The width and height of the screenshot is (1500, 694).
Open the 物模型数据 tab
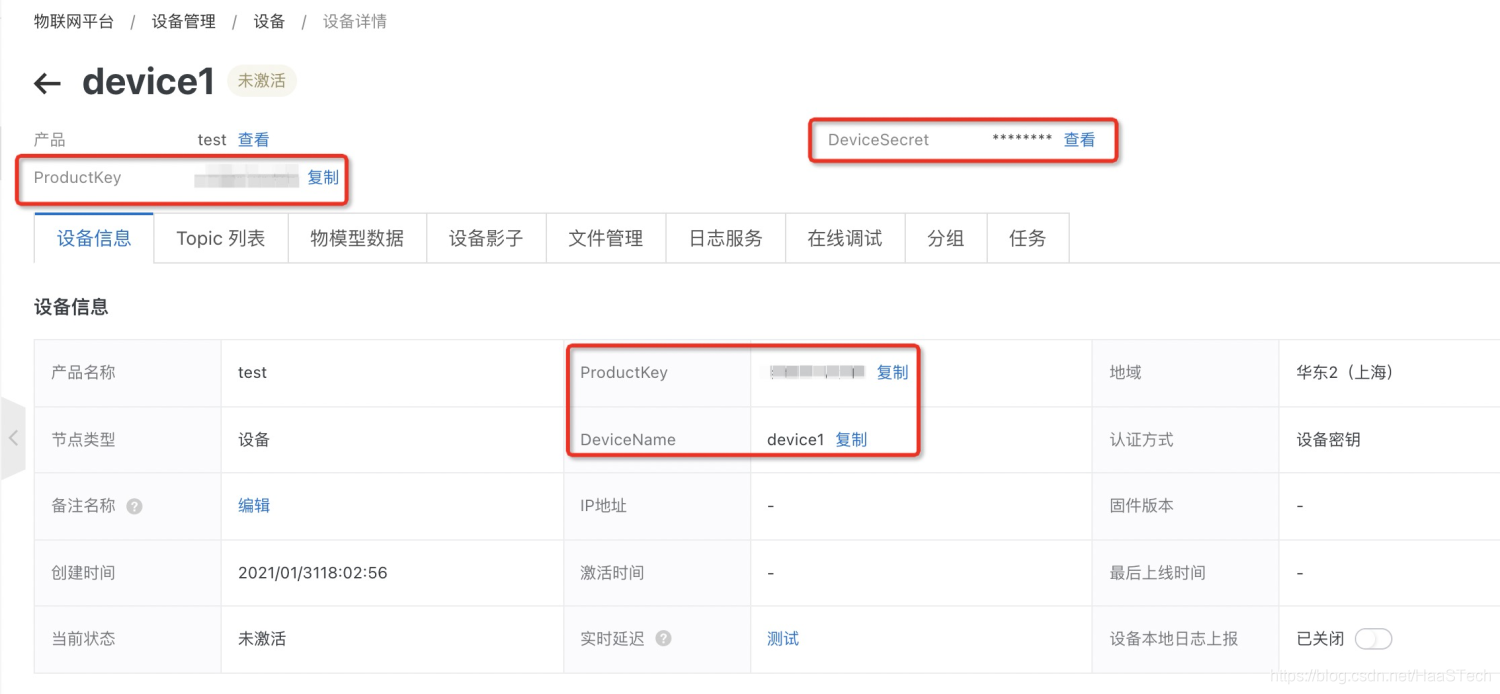tap(357, 238)
